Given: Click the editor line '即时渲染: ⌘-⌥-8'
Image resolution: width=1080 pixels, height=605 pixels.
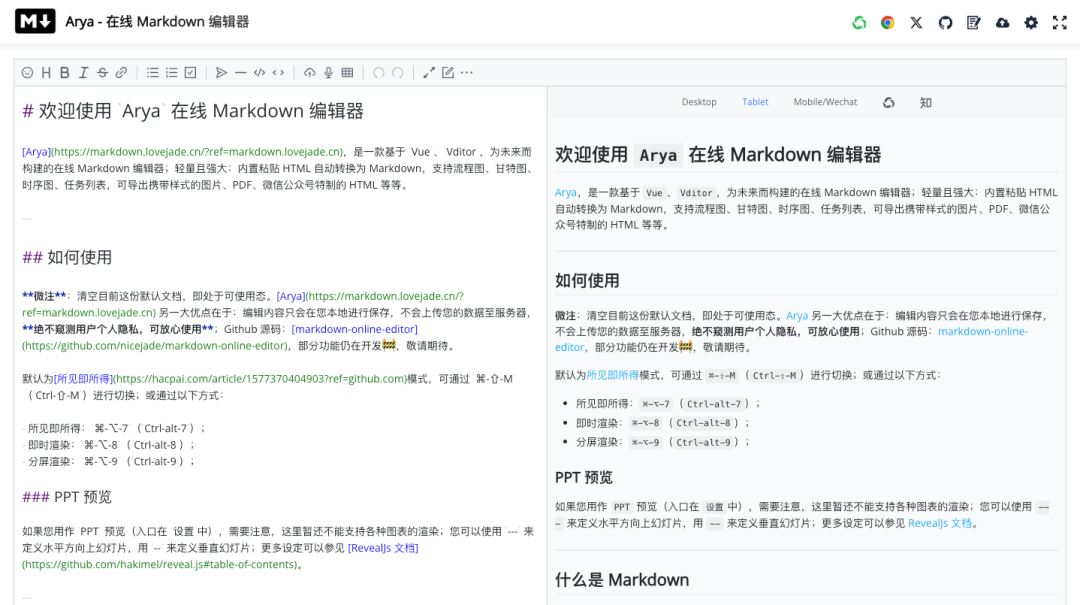Looking at the screenshot, I should click(109, 445).
